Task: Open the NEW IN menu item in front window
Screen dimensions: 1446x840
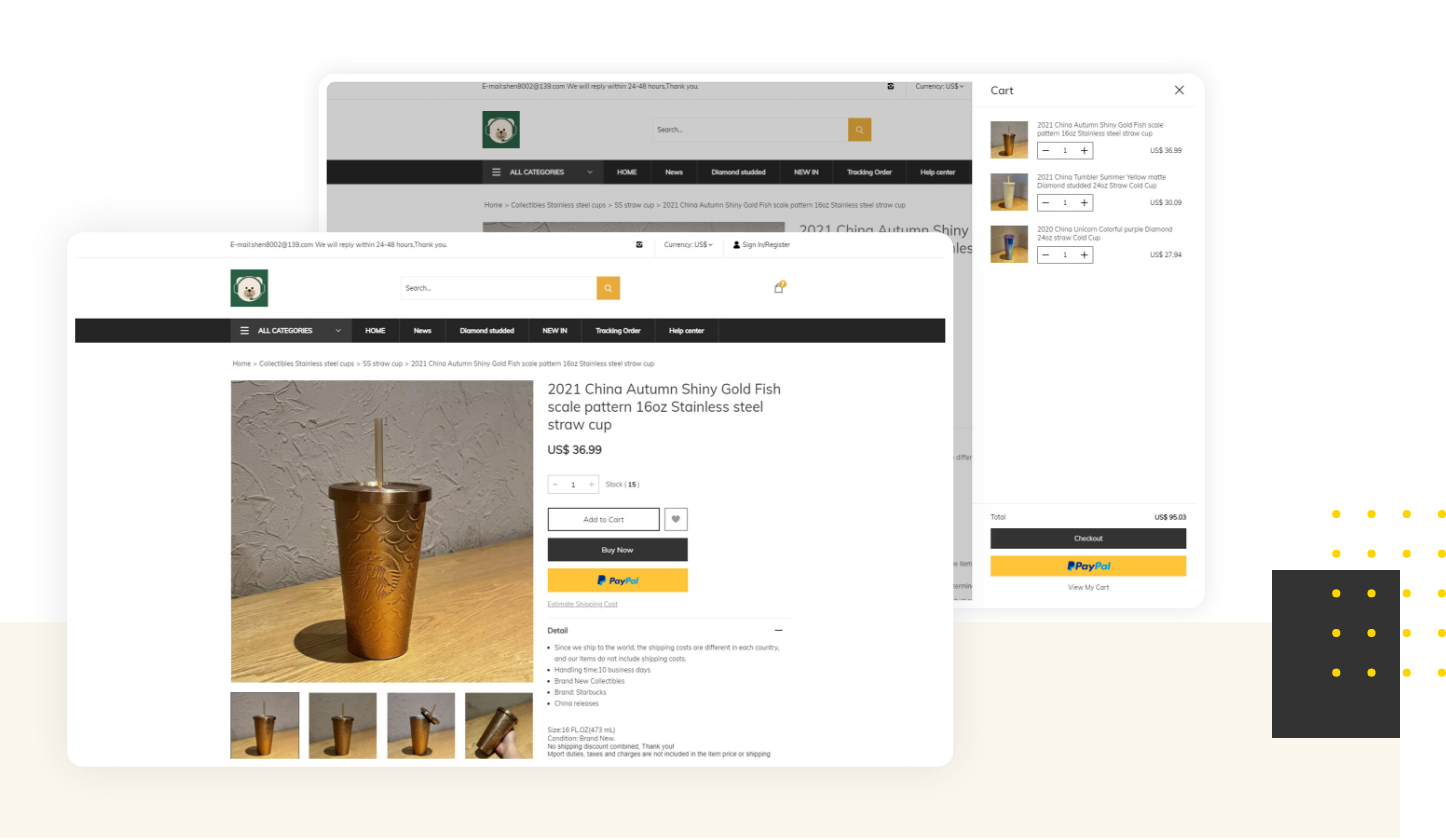Action: click(x=555, y=331)
